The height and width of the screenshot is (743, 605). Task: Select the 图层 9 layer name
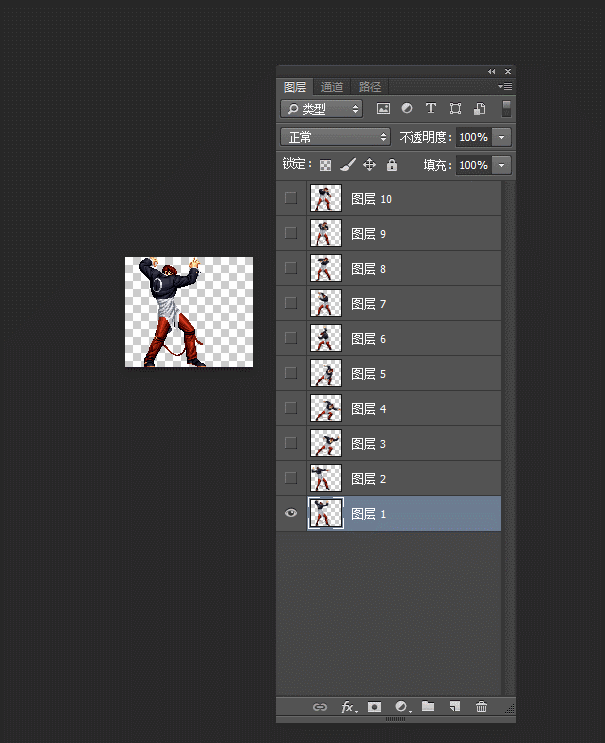click(x=369, y=234)
